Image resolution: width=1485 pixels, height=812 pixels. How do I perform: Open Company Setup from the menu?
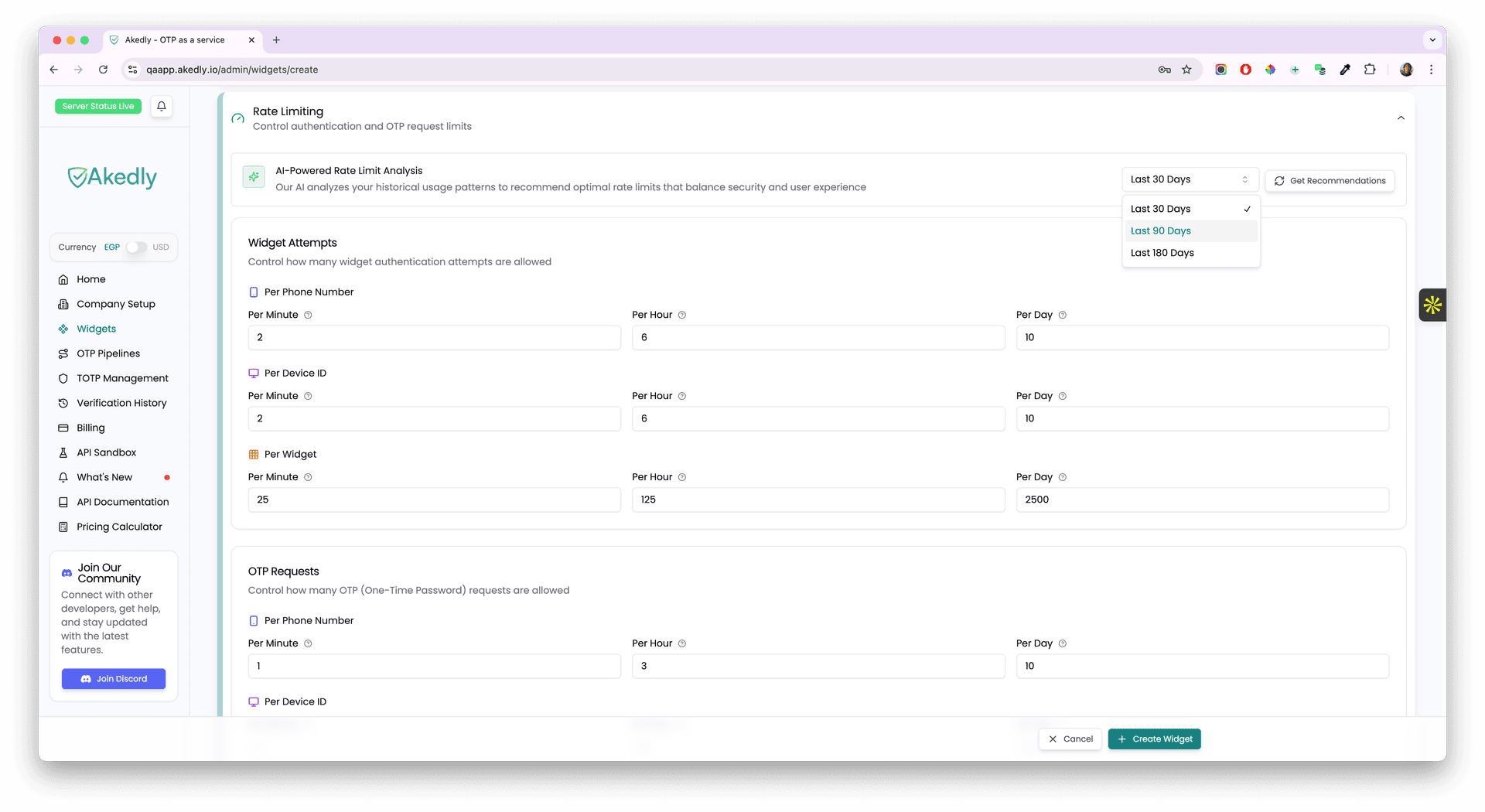click(x=116, y=304)
